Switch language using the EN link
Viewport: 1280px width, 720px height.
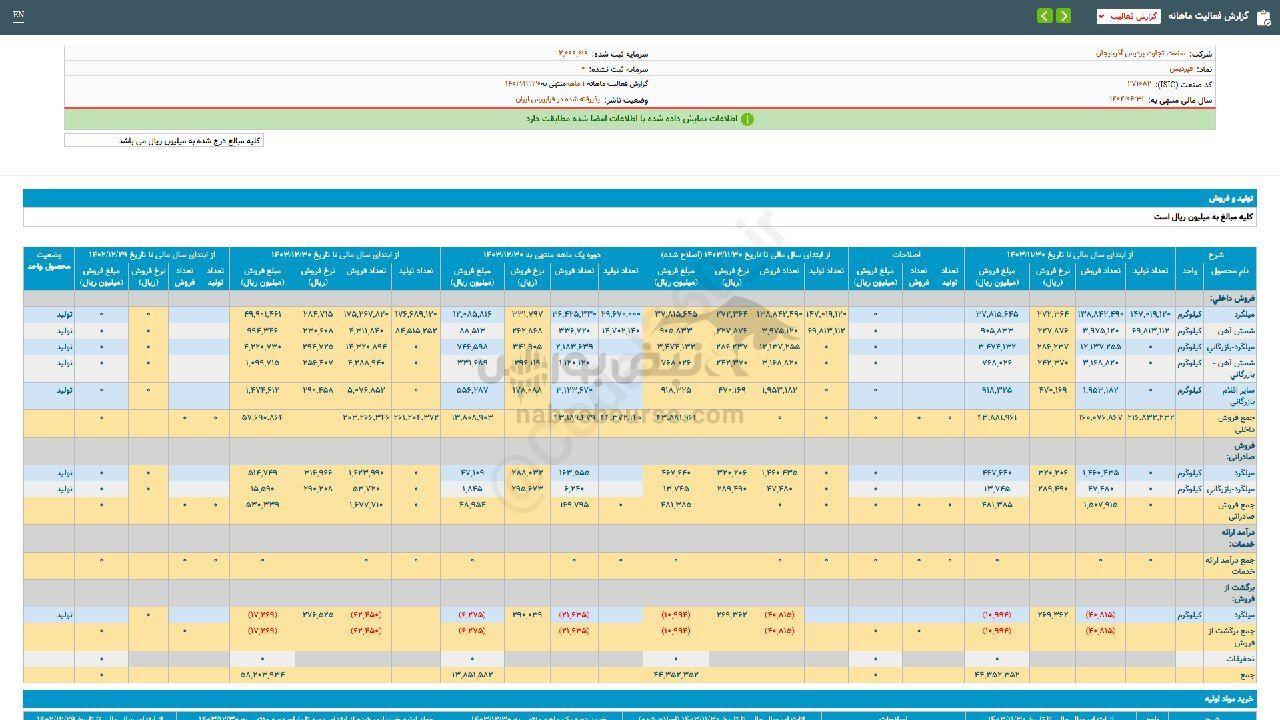point(20,16)
